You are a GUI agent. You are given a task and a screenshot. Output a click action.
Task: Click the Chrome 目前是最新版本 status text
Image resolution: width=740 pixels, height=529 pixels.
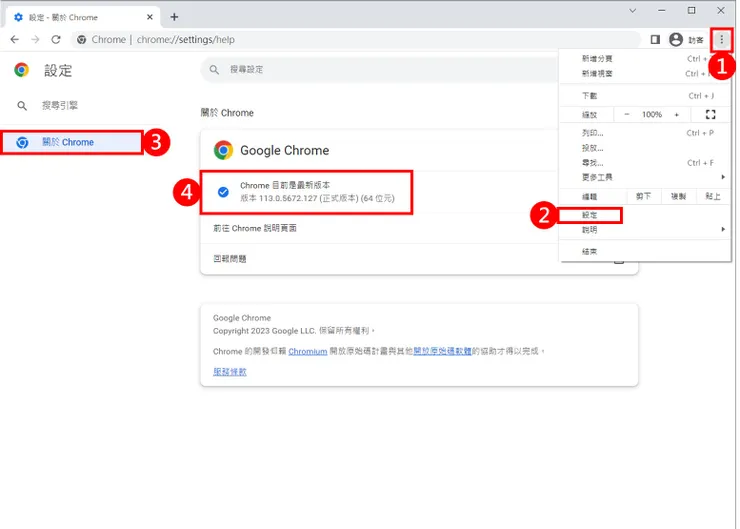(286, 186)
